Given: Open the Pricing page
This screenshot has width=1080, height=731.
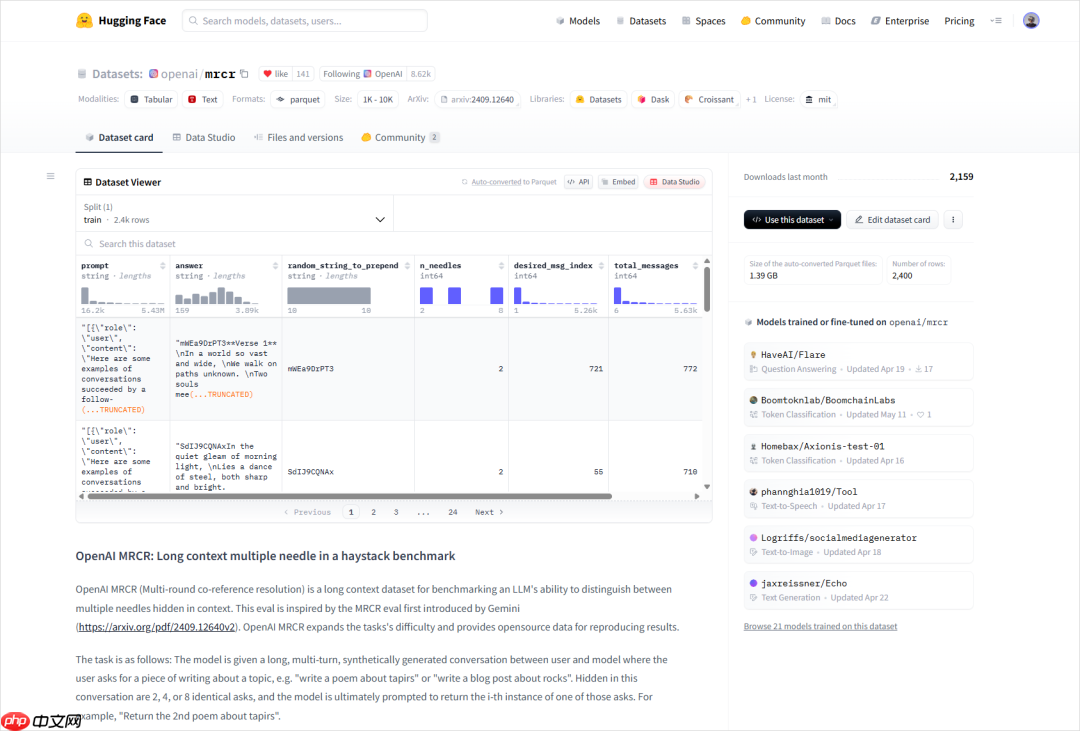Looking at the screenshot, I should (x=959, y=21).
